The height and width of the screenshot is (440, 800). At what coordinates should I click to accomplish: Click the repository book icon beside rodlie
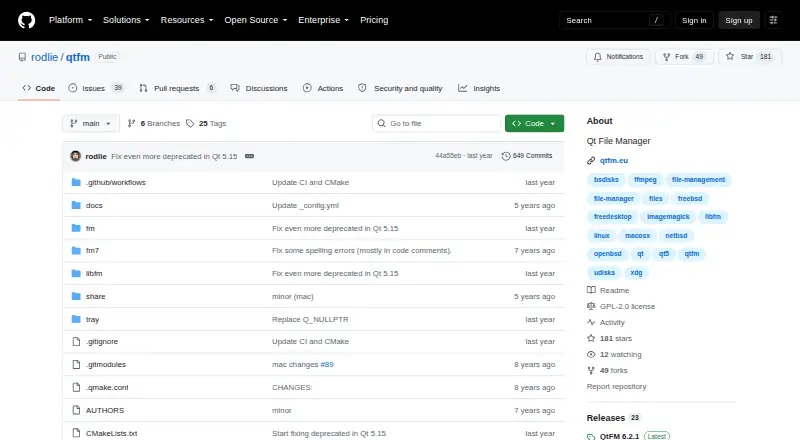[x=22, y=57]
